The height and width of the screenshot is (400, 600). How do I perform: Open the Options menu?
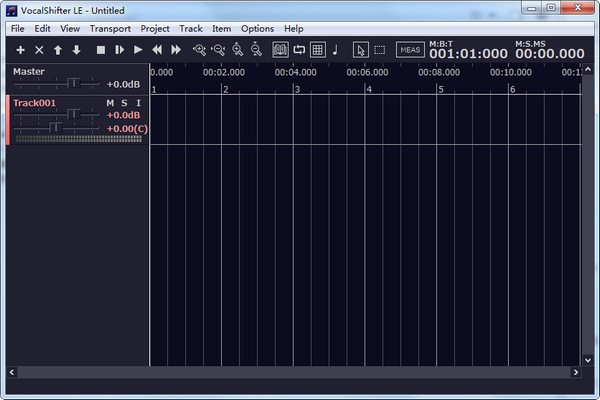[x=257, y=29]
